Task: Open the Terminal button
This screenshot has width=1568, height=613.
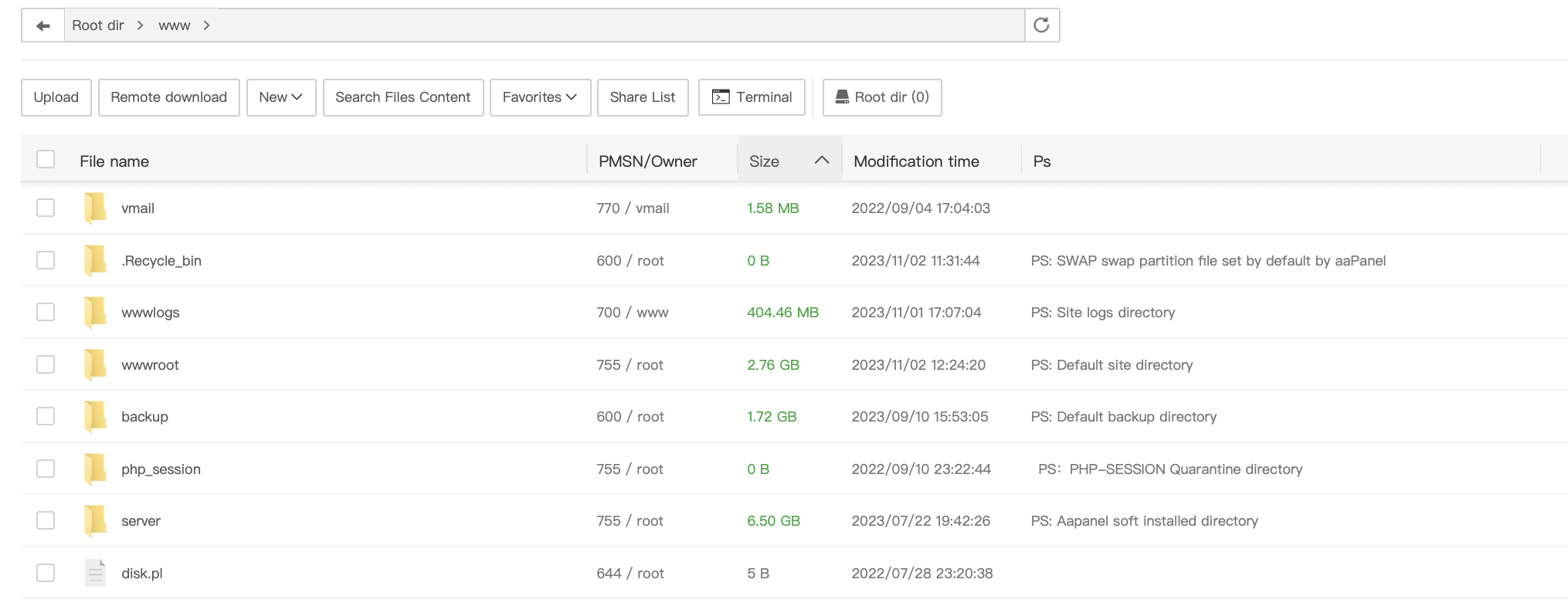Action: (x=752, y=97)
